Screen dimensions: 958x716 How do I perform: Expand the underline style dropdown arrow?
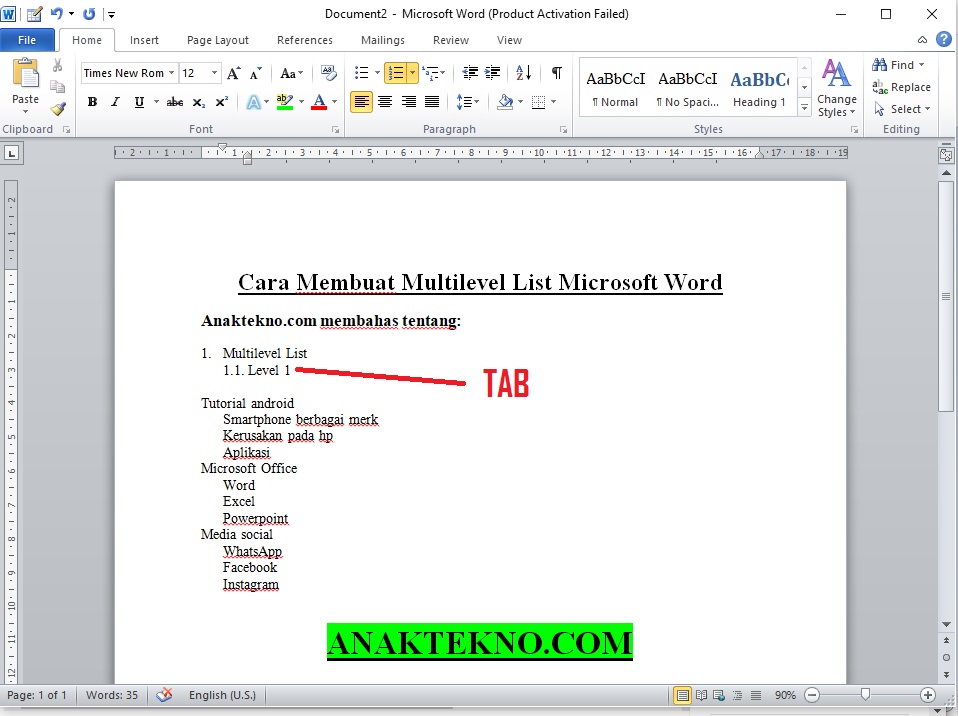click(x=156, y=102)
